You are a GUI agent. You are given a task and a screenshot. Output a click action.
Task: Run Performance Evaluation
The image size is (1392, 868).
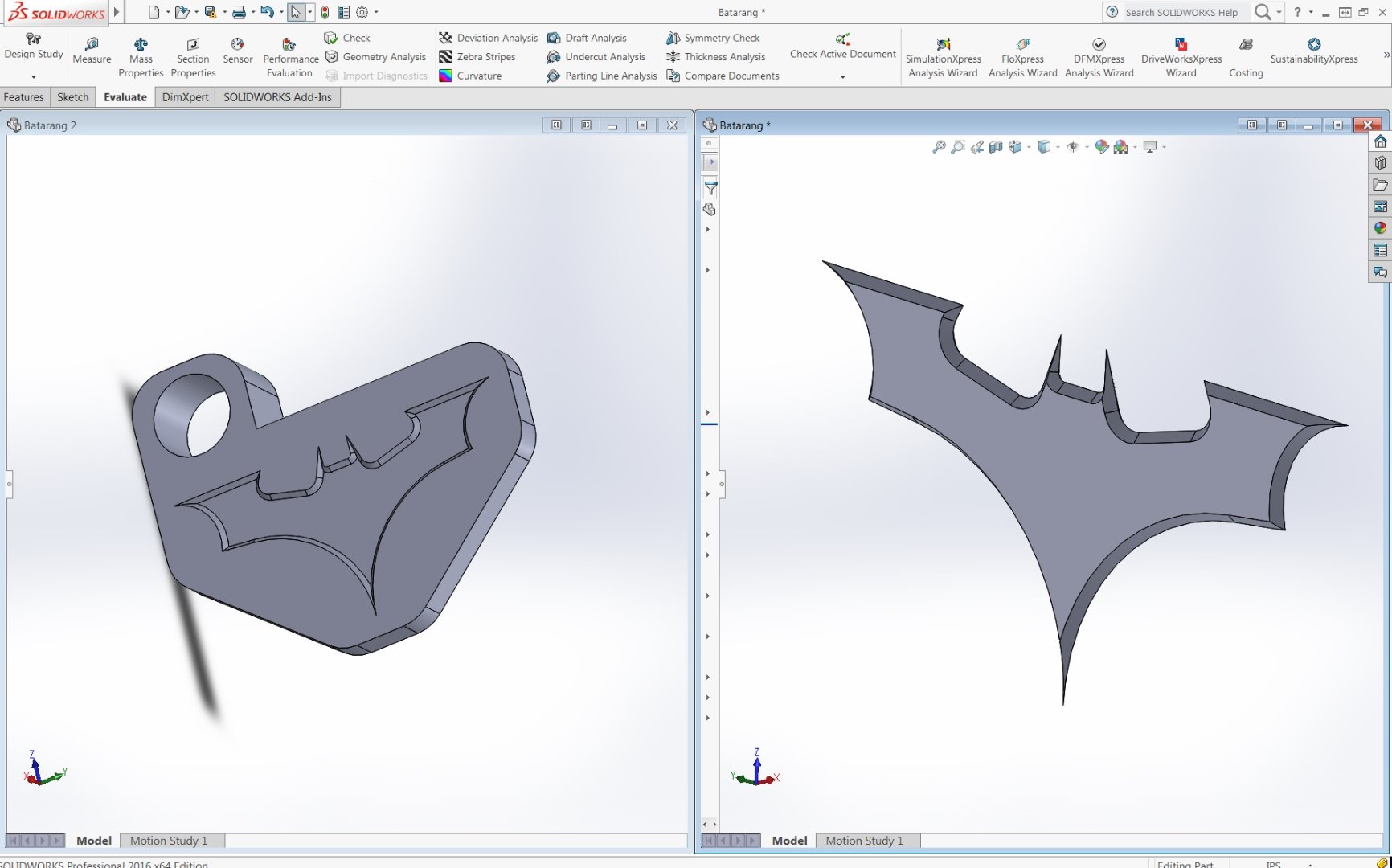(290, 57)
